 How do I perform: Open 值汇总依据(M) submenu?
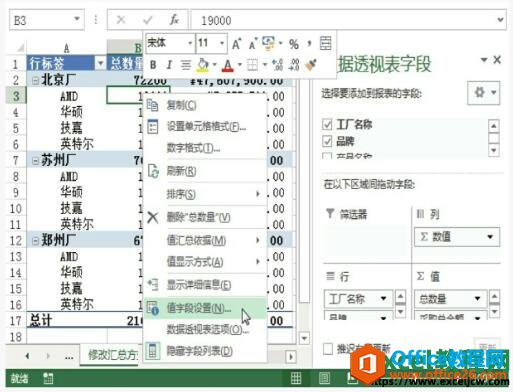pos(205,240)
